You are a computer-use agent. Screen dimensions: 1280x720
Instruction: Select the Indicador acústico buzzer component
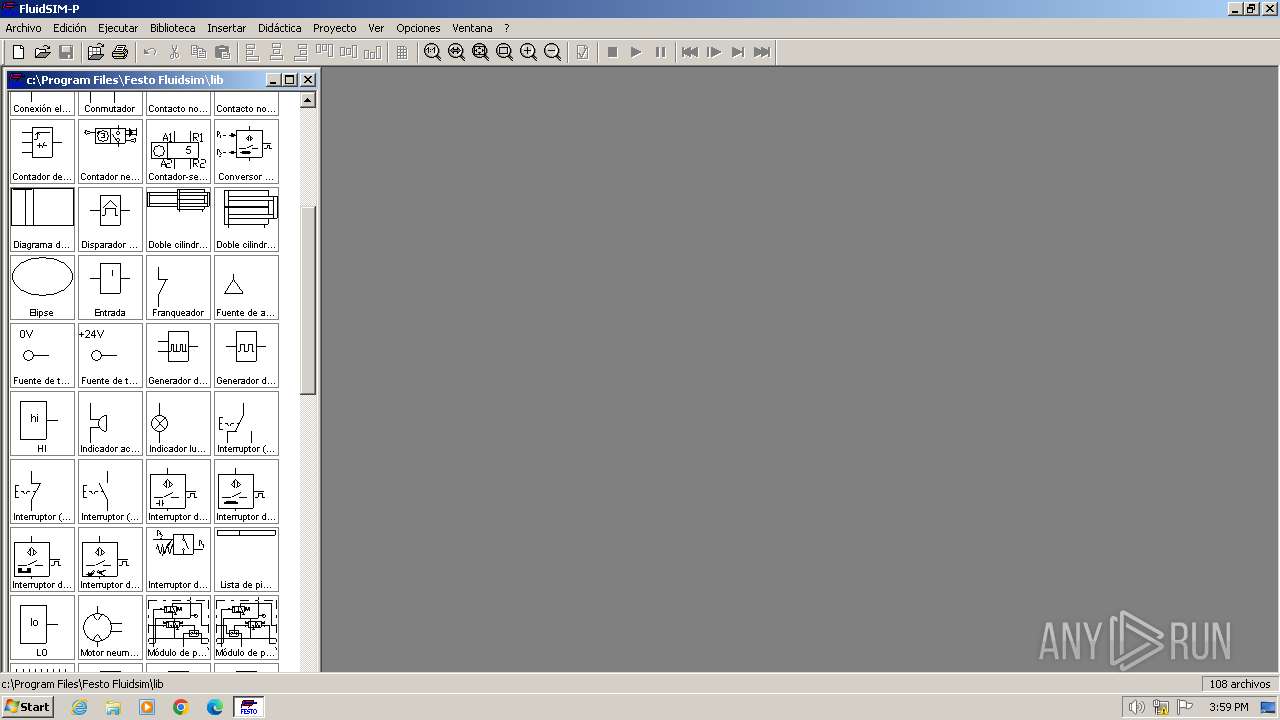tap(110, 423)
